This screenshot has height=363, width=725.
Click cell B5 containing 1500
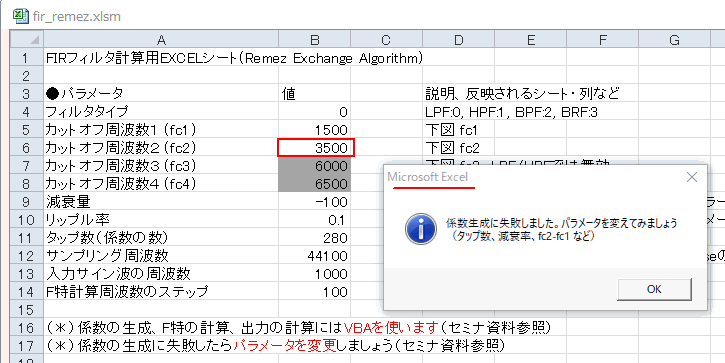coord(314,129)
